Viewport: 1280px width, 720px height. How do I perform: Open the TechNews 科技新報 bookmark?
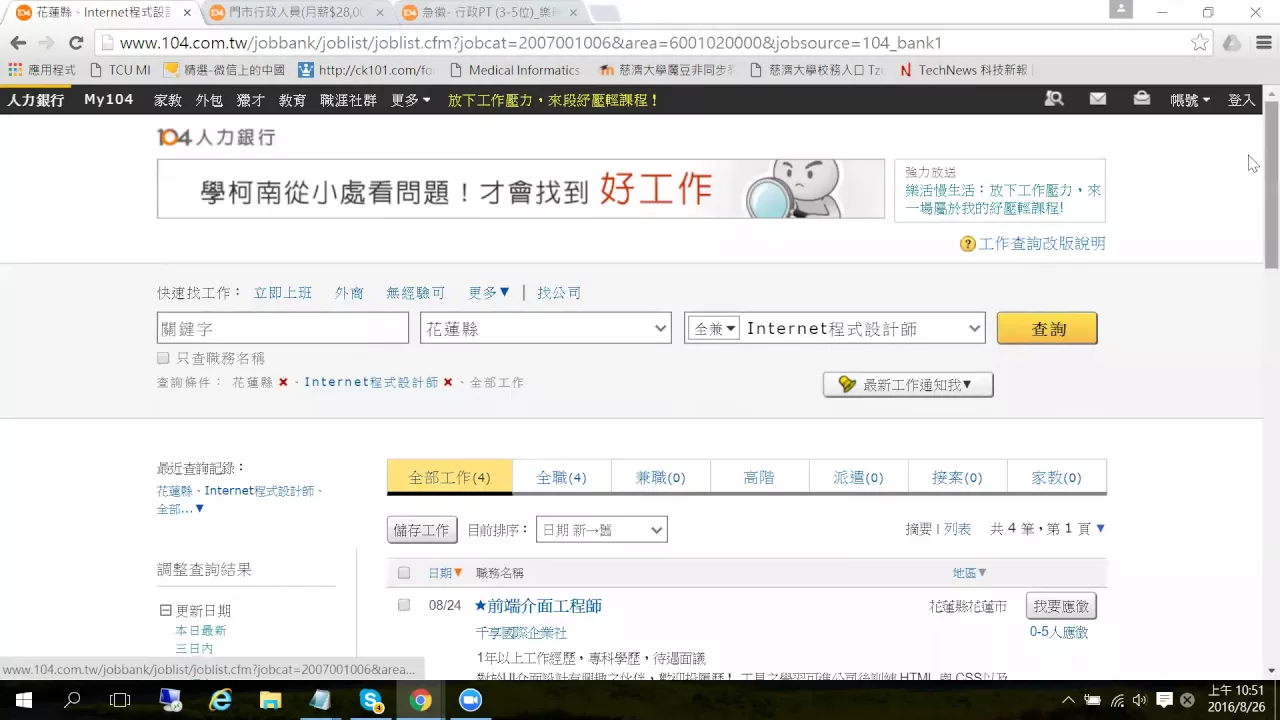click(962, 70)
